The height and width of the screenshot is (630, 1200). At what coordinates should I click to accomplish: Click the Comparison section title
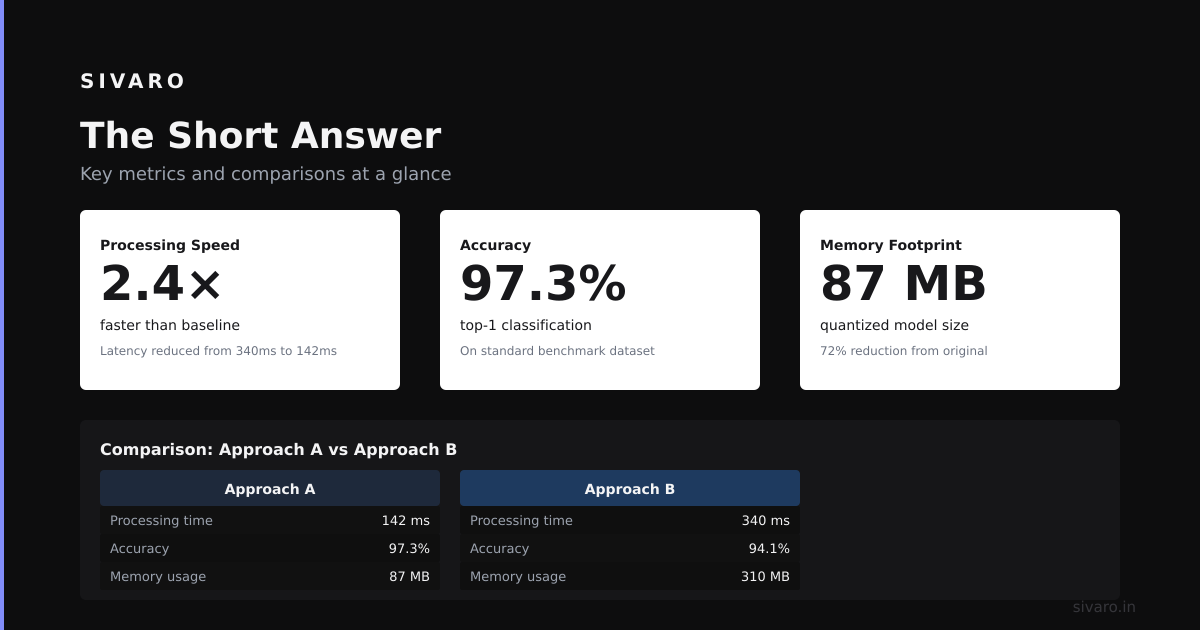[278, 449]
